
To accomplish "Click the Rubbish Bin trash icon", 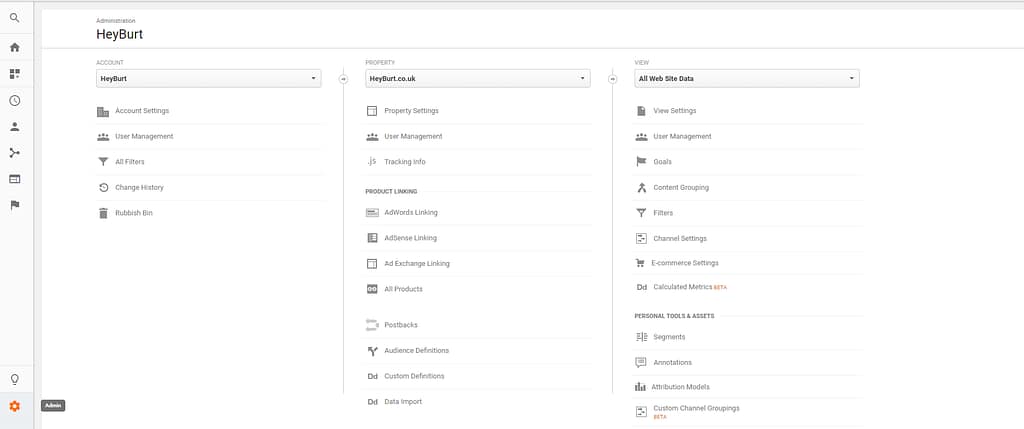I will point(103,213).
